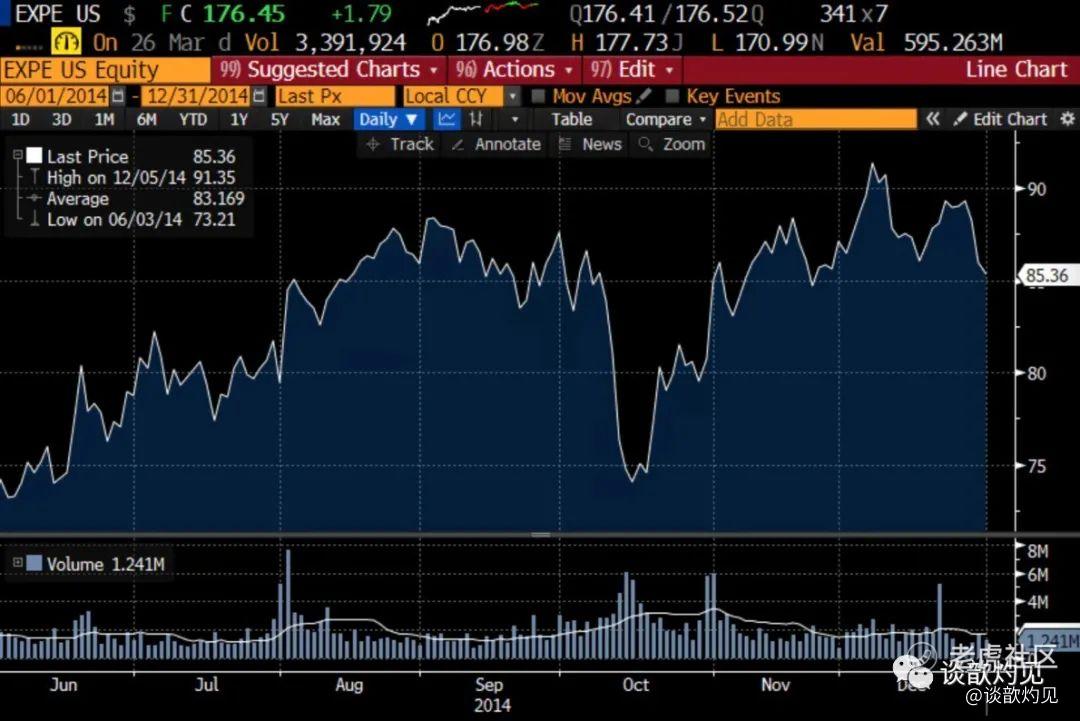Select the 1D range tab
This screenshot has width=1080, height=721.
click(x=21, y=119)
